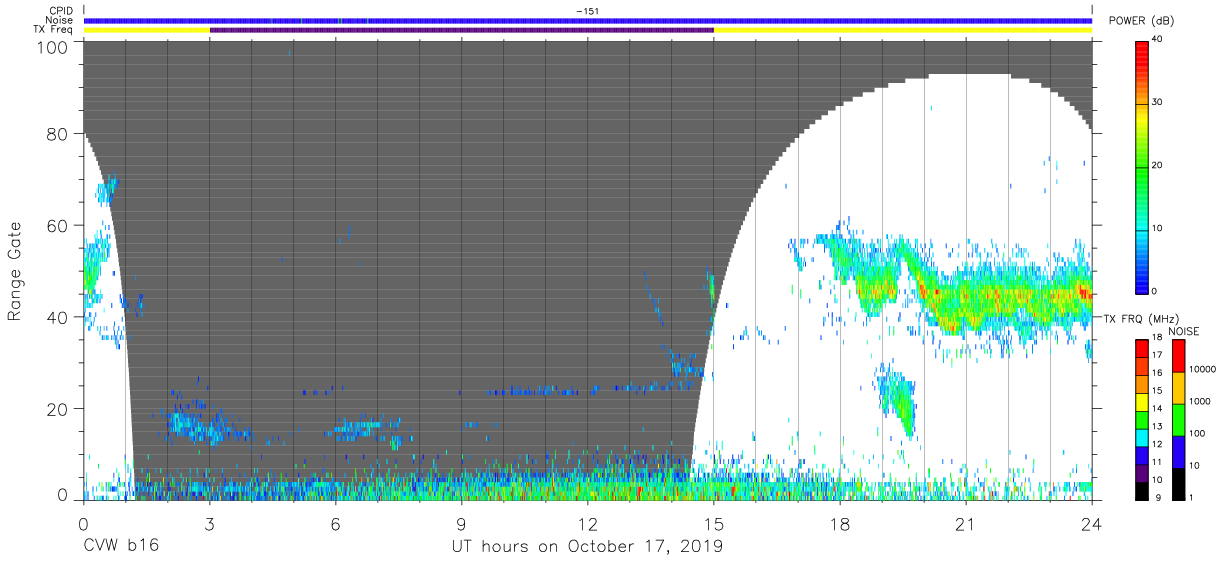Click the x-axis hour label '15'
The image size is (1228, 567).
click(714, 523)
